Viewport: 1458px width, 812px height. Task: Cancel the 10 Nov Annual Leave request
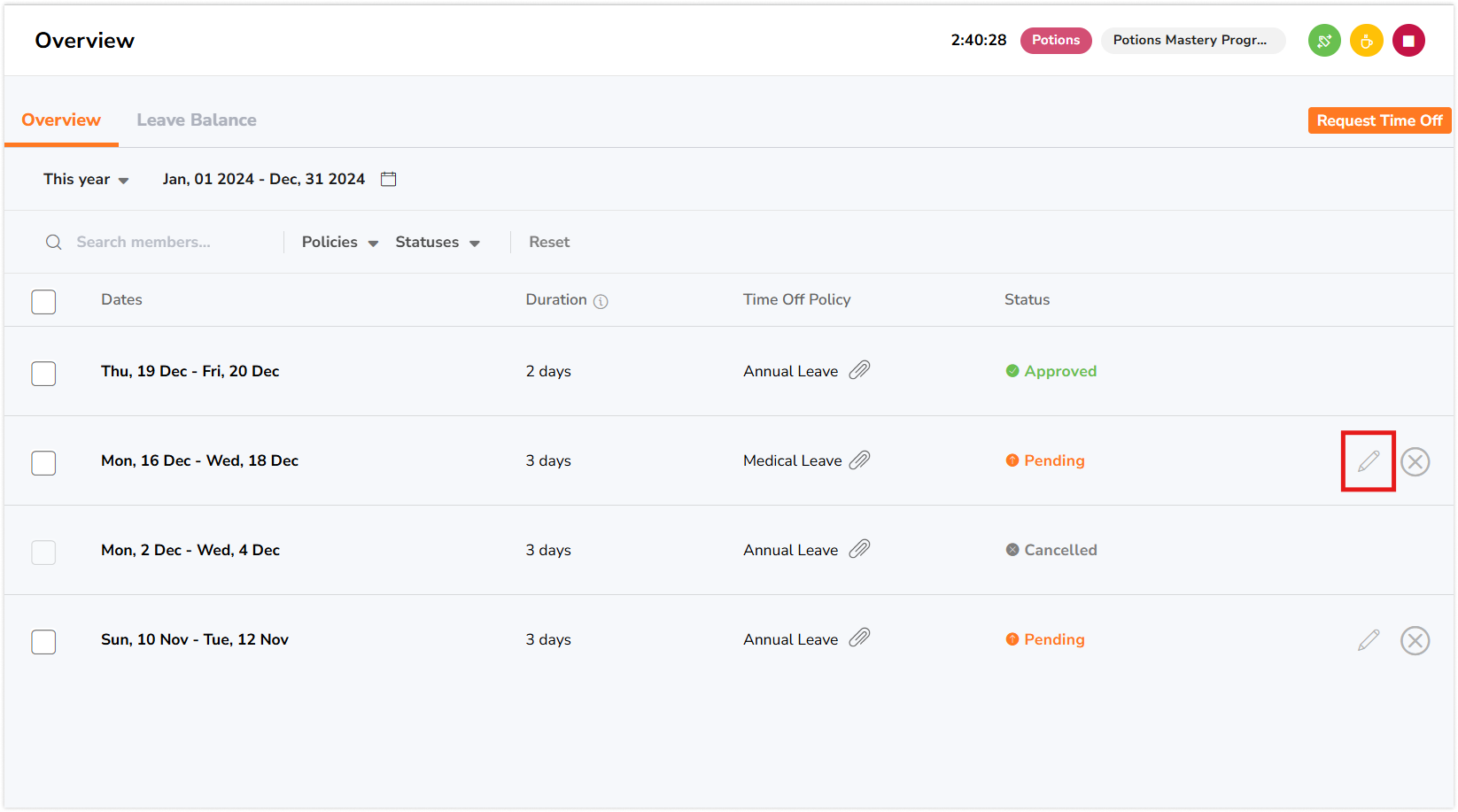(1415, 640)
